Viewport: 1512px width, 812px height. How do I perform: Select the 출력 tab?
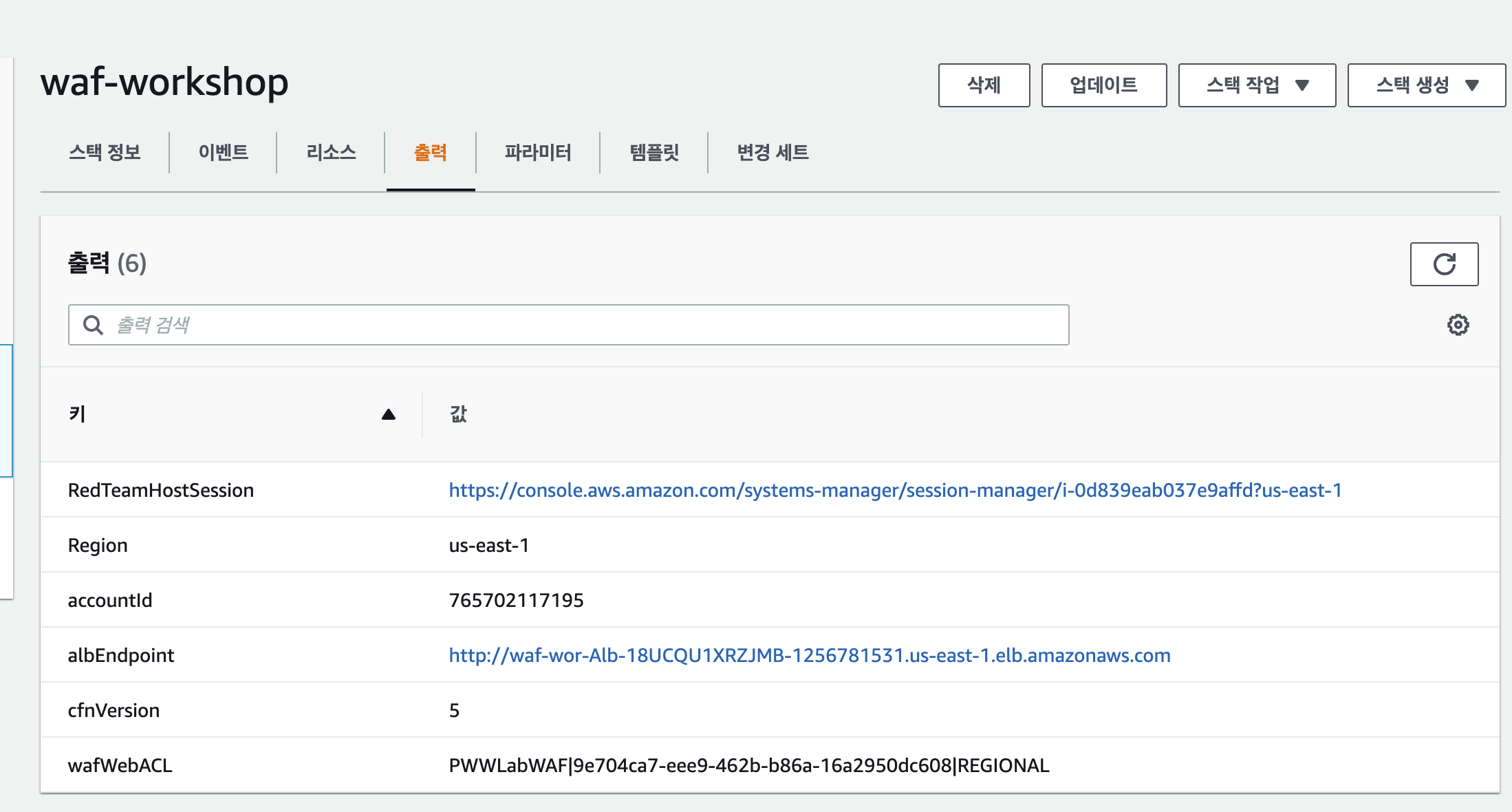coord(431,152)
